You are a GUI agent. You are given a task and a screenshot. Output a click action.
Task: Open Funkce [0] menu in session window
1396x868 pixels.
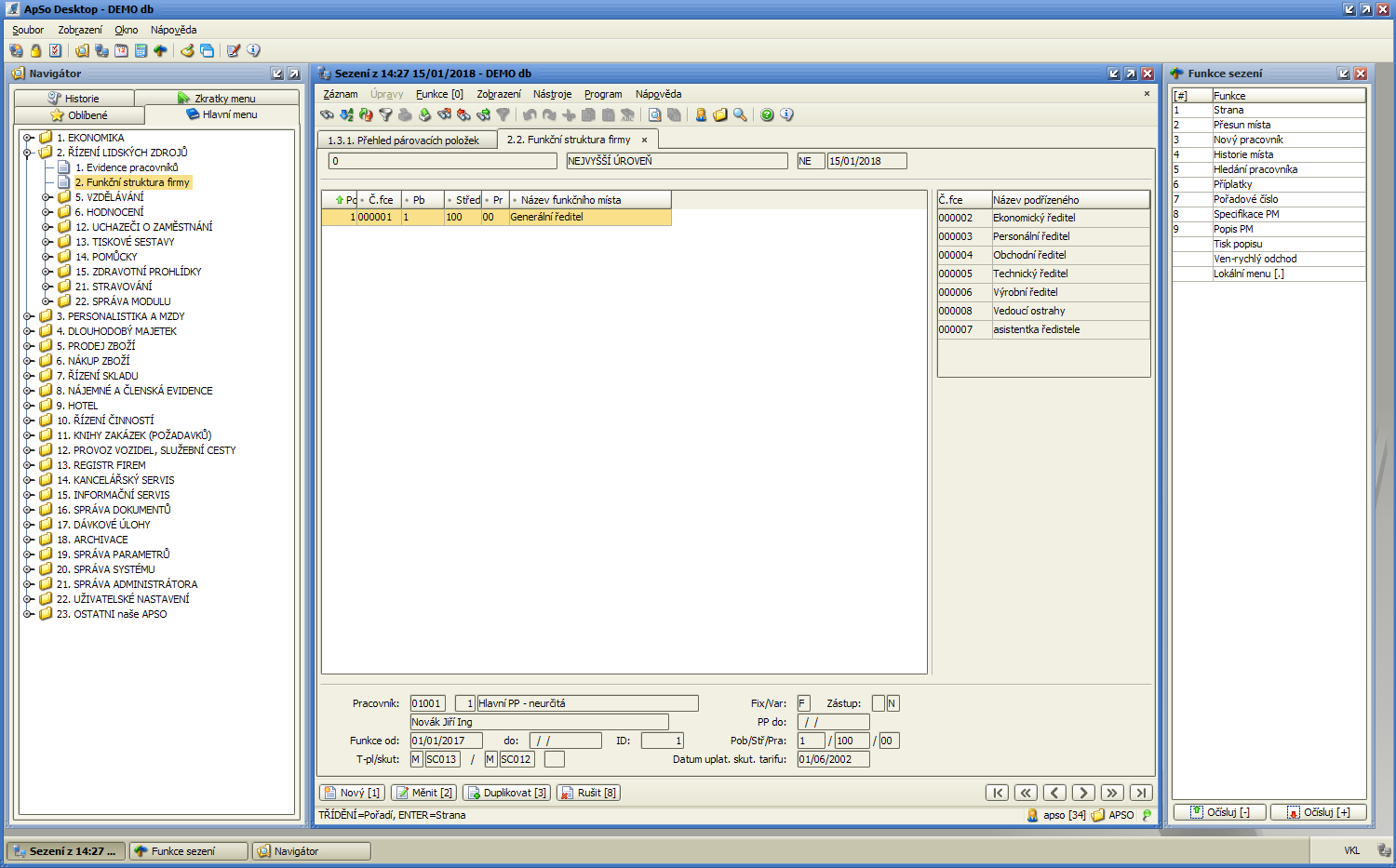(x=439, y=94)
